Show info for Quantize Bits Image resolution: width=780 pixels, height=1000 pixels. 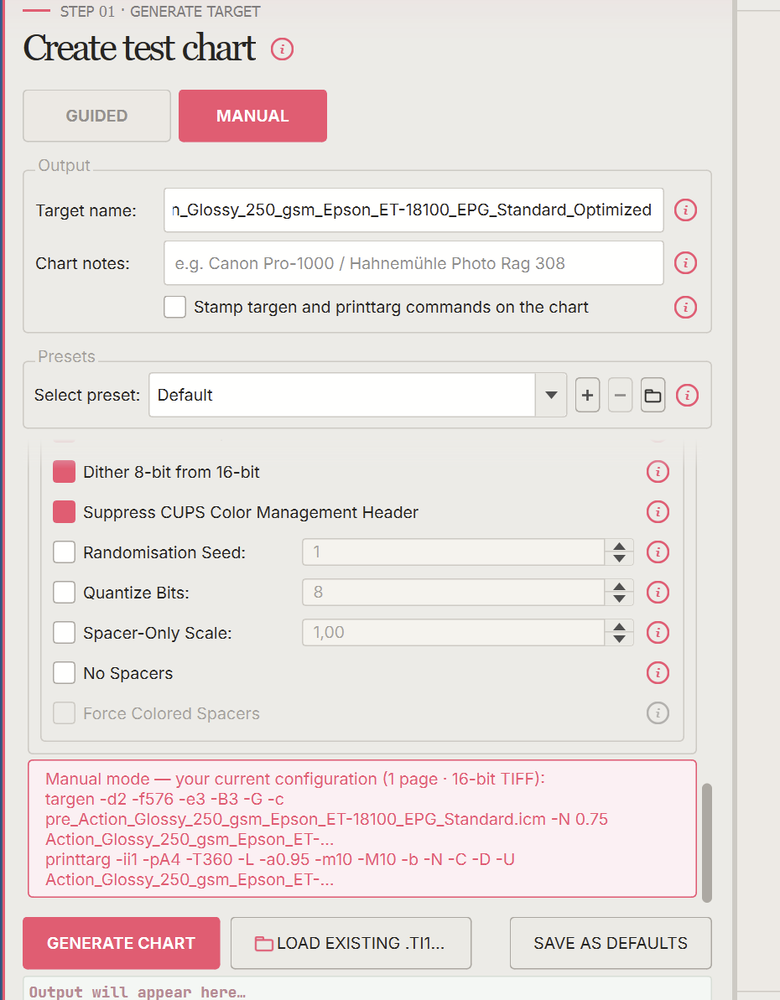coord(658,592)
